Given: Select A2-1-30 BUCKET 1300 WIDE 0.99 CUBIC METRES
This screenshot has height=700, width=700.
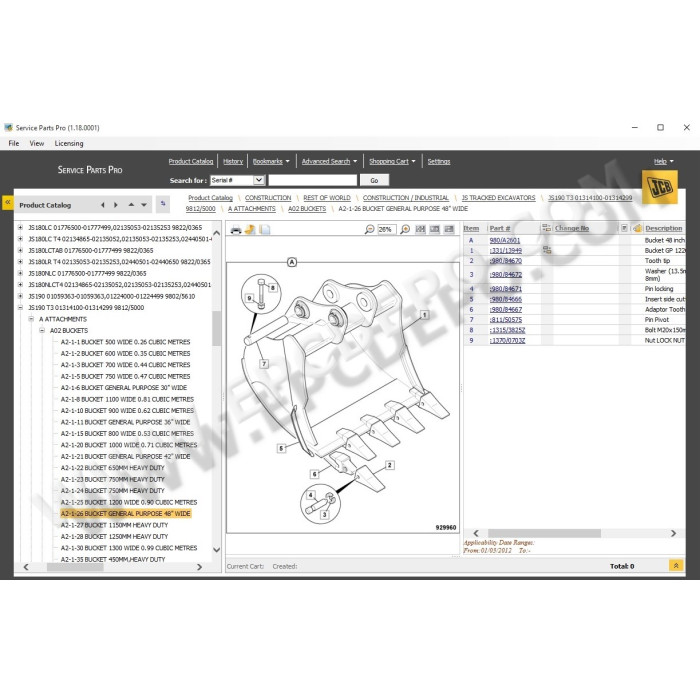Looking at the screenshot, I should 129,548.
